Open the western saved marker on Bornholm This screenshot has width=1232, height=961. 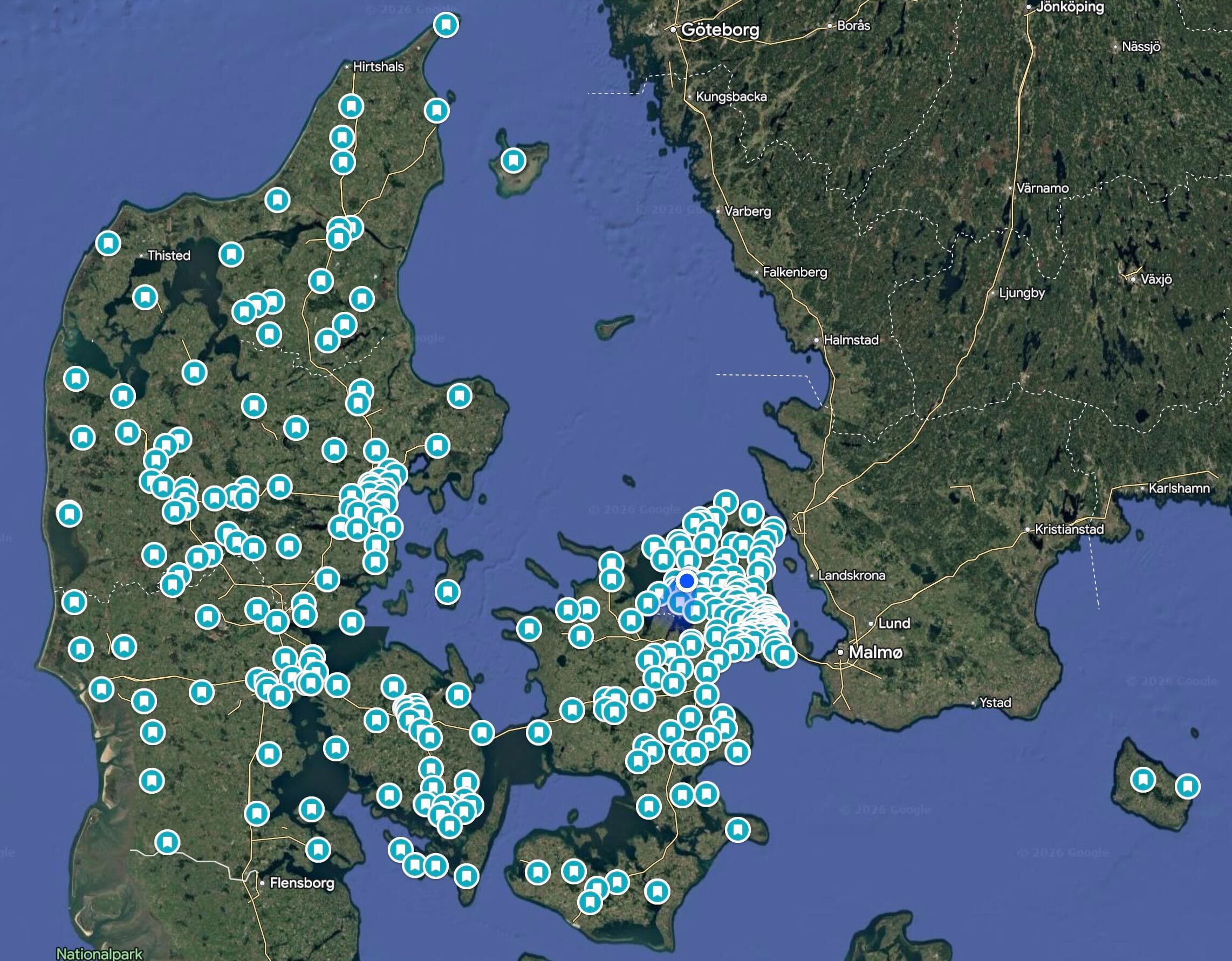tap(1143, 780)
